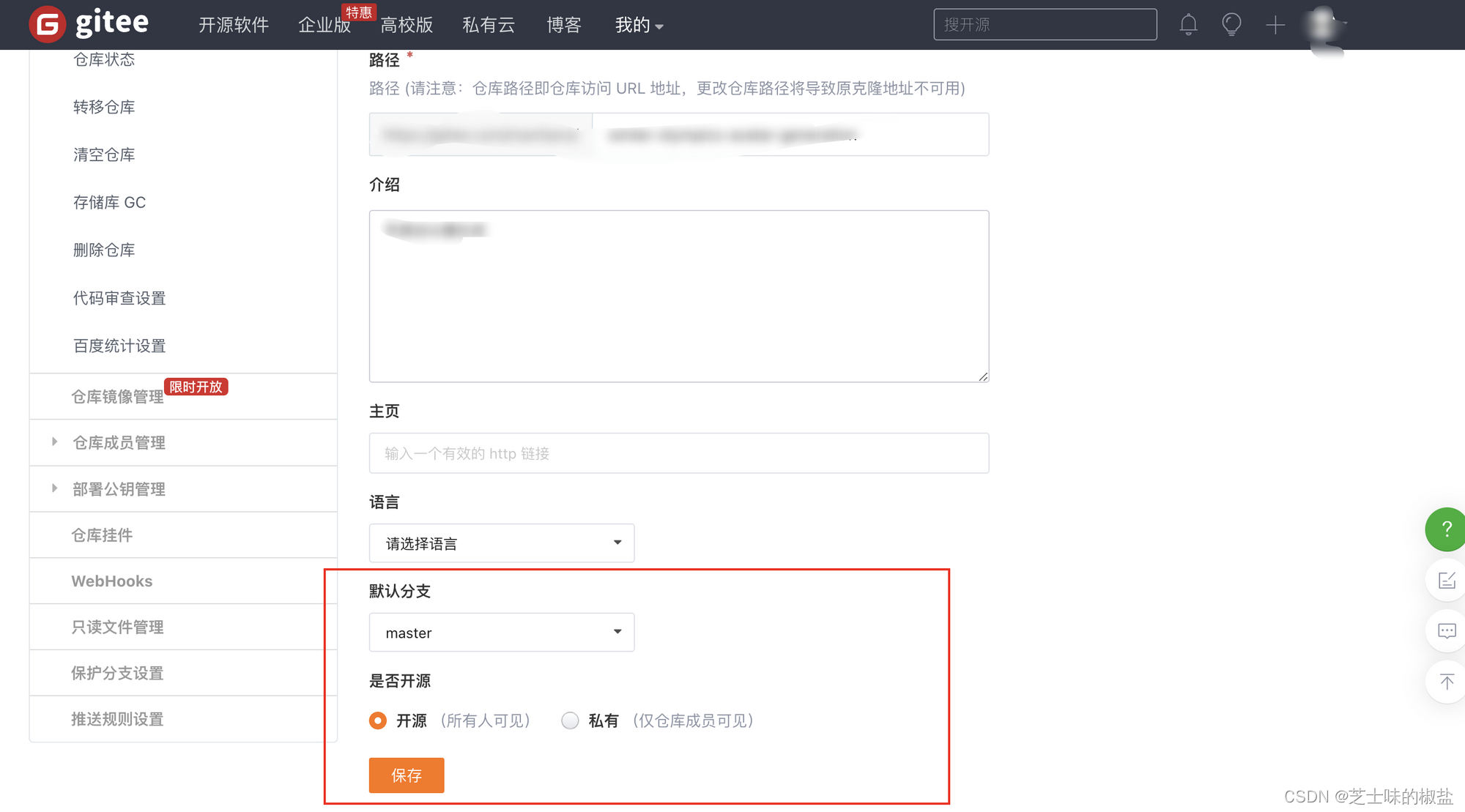This screenshot has height=812, width=1465.
Task: Click the edit feedback floating icon
Action: (1447, 581)
